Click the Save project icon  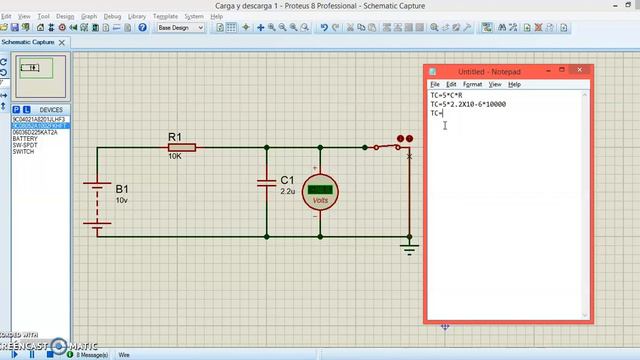point(15,27)
